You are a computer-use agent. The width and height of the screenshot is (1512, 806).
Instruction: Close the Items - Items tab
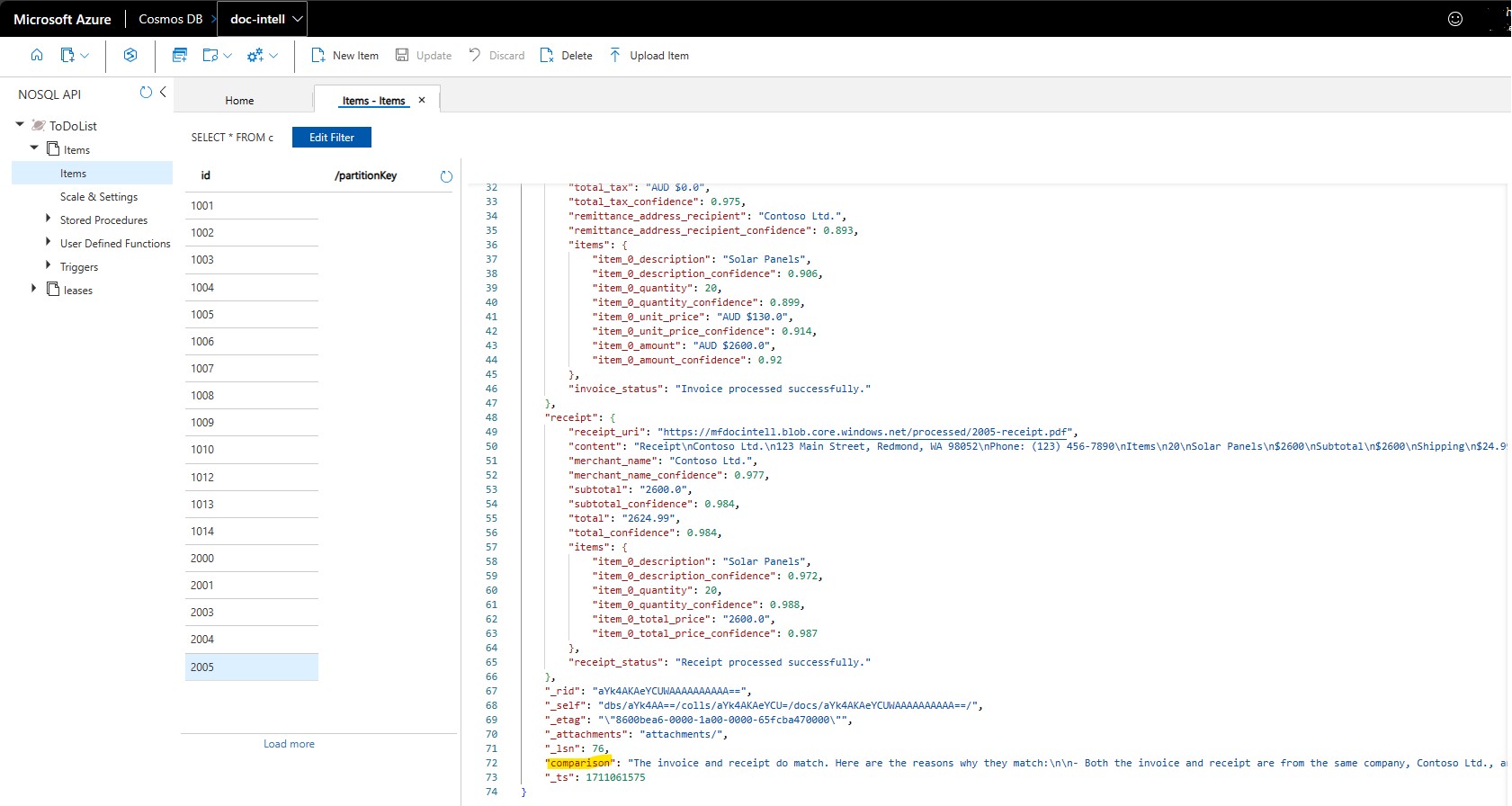(422, 100)
